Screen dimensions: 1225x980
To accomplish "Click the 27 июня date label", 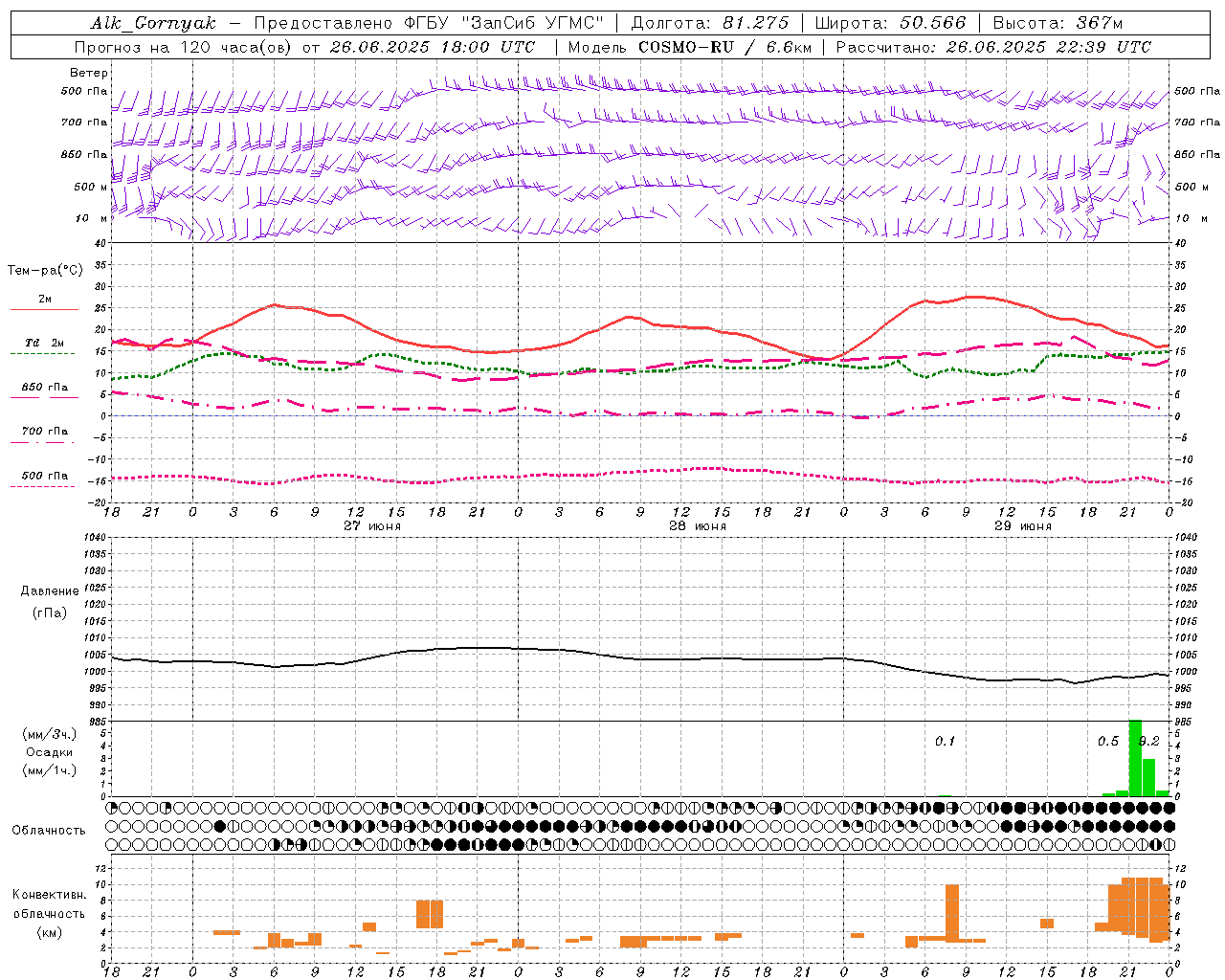I will pos(372,526).
